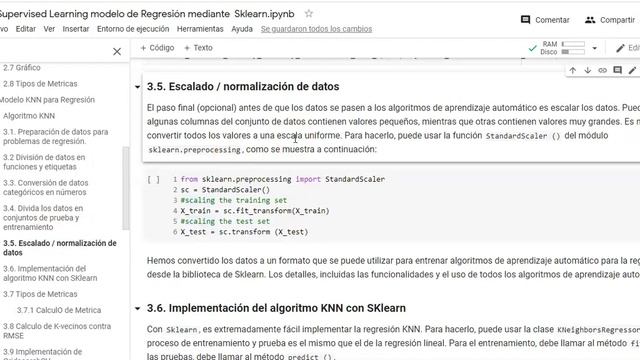Screen dimensions: 640x360
Task: Copy link to cell via link icon
Action: tap(602, 70)
